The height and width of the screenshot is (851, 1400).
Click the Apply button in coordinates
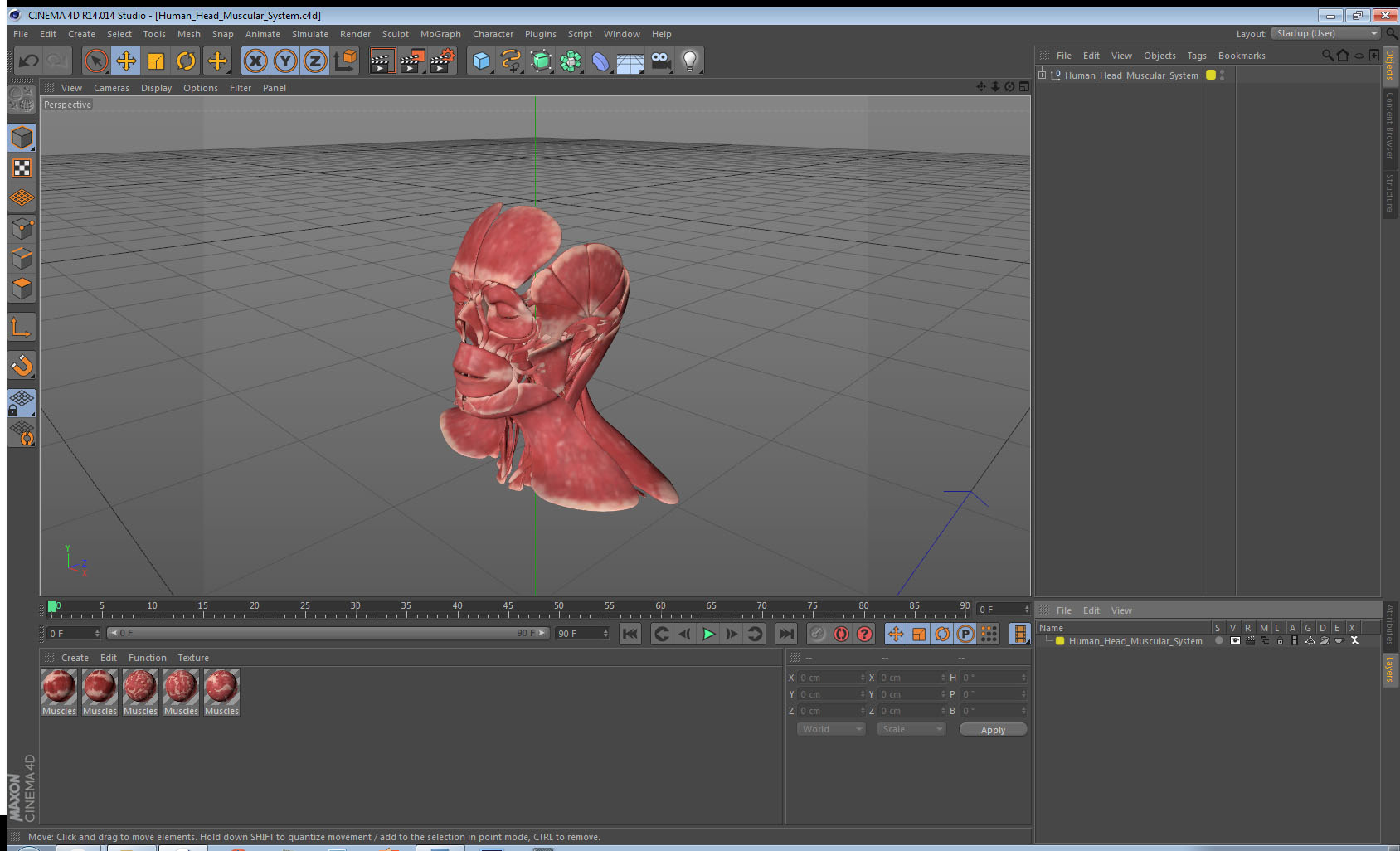[x=993, y=730]
